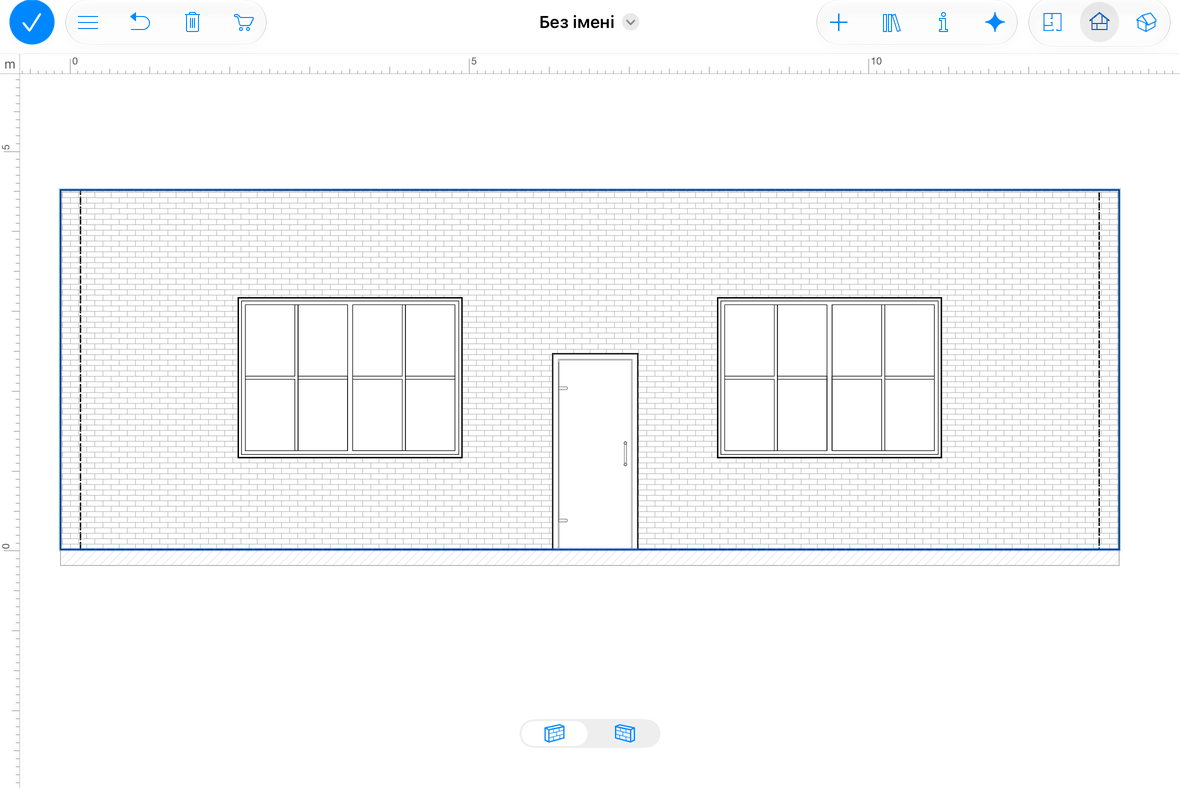Screen dimensions: 1180x788
Task: Open the AI sparkle assistant
Action: [x=995, y=23]
